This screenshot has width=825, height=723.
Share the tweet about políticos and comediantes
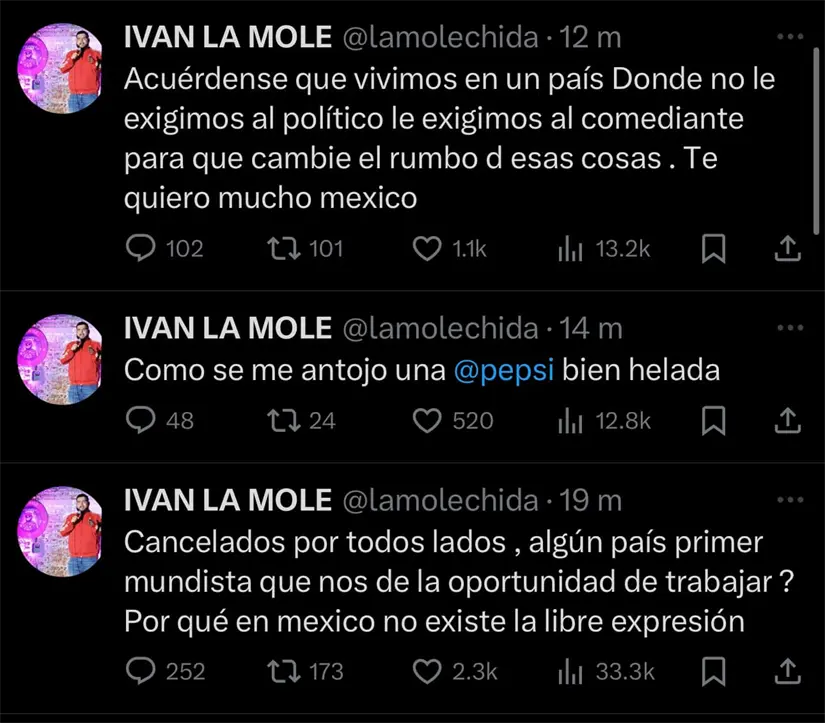coord(787,249)
